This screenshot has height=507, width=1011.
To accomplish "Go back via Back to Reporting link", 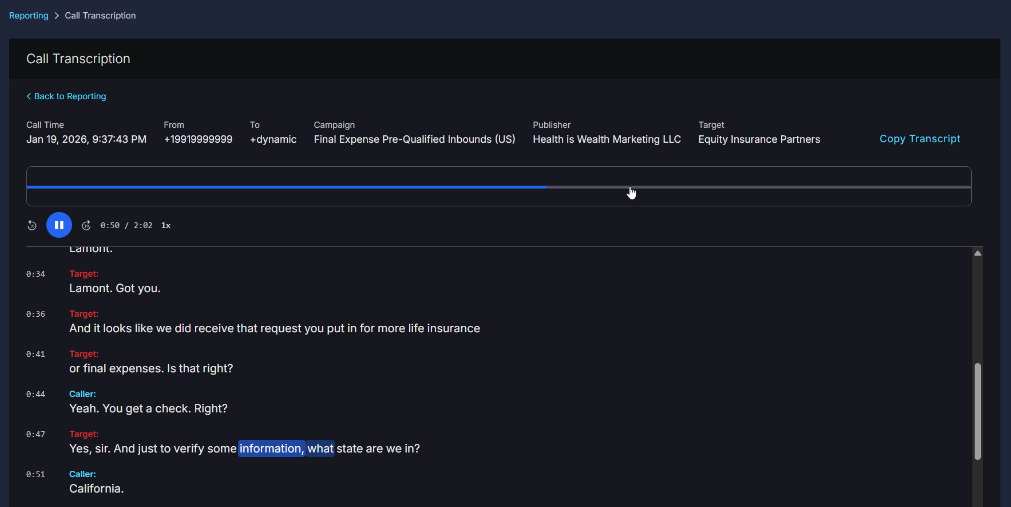I will coord(66,96).
